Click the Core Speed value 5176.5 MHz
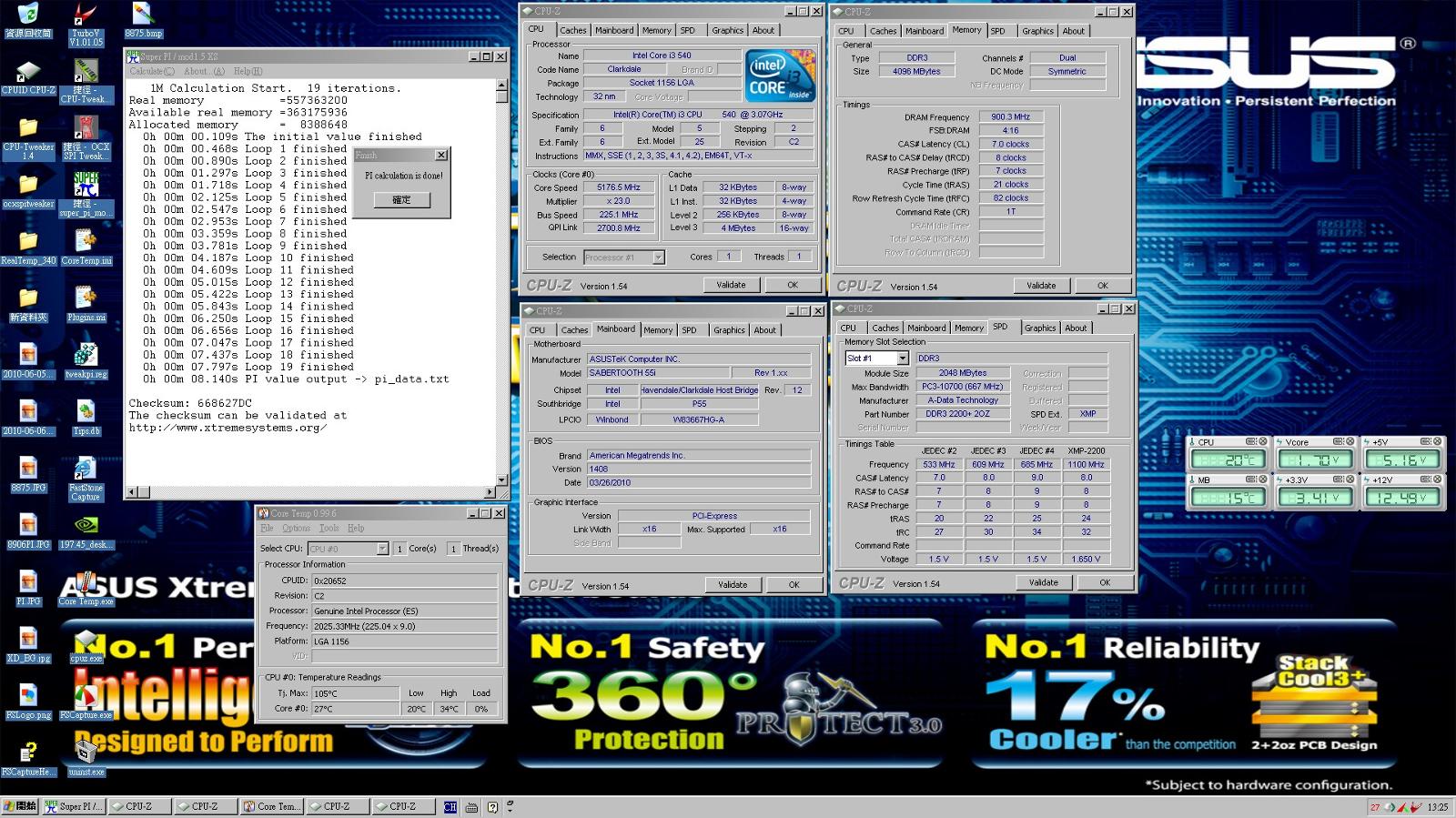 pos(619,187)
